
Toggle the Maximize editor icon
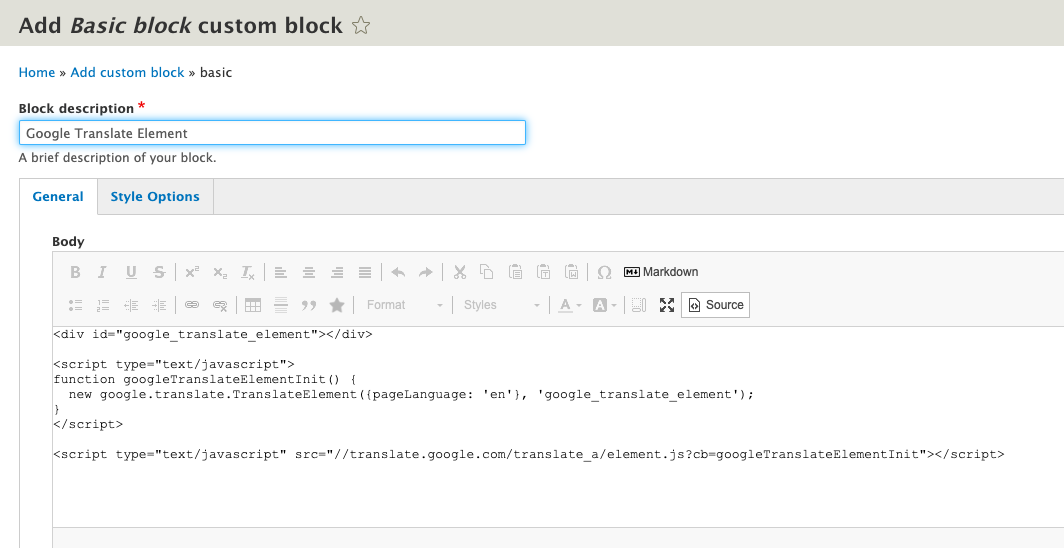point(667,305)
